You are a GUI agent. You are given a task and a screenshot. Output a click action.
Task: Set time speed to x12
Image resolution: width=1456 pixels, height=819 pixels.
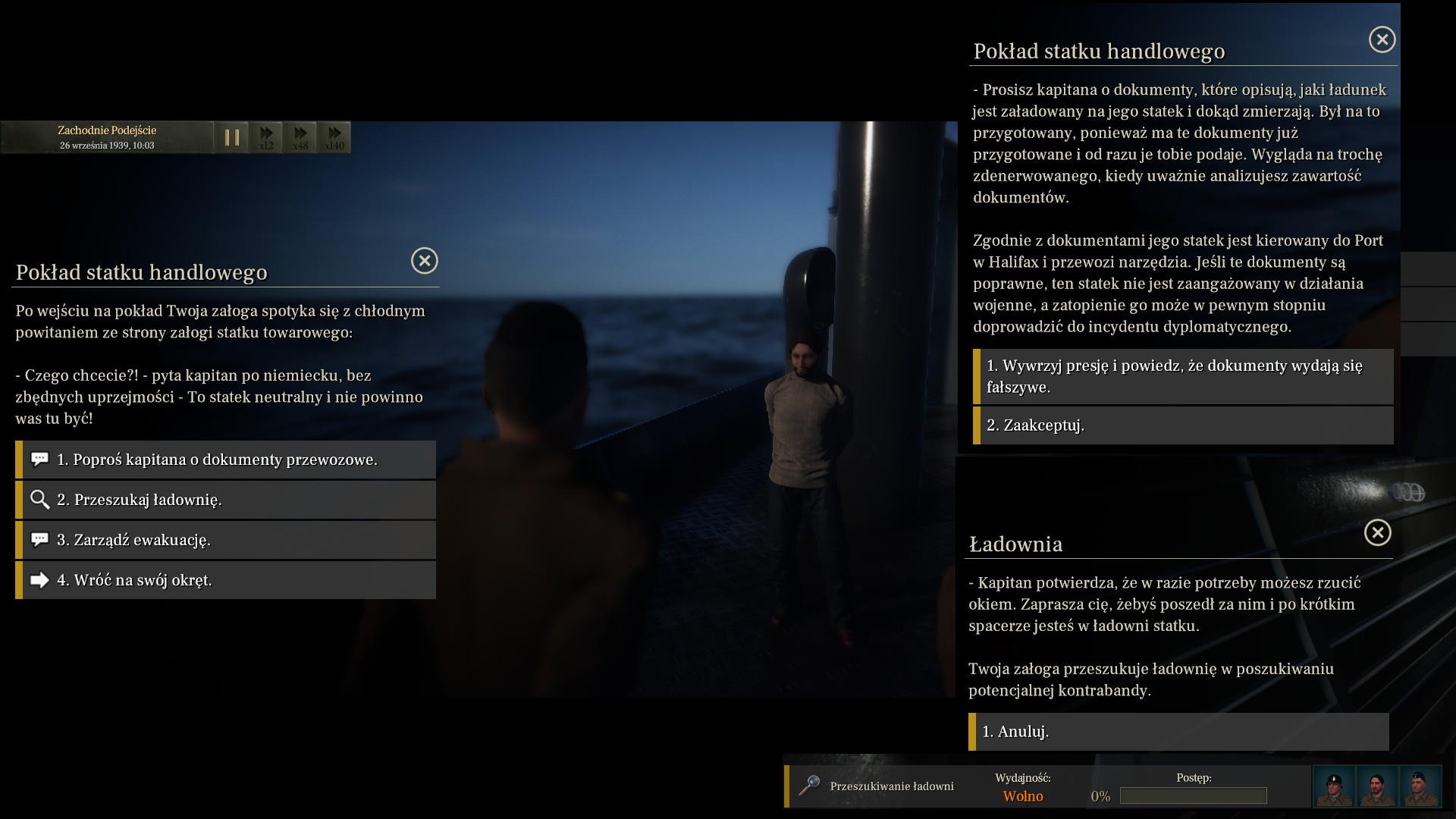[266, 137]
